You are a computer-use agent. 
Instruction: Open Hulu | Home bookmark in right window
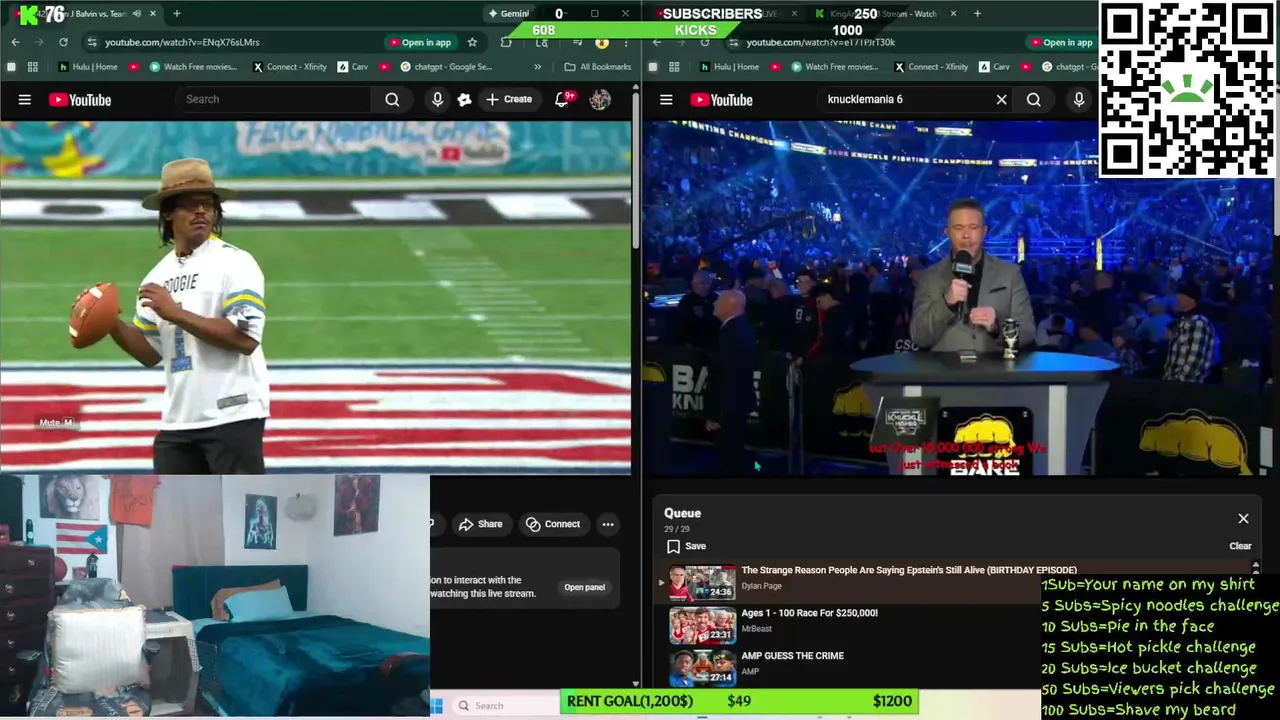pos(729,67)
